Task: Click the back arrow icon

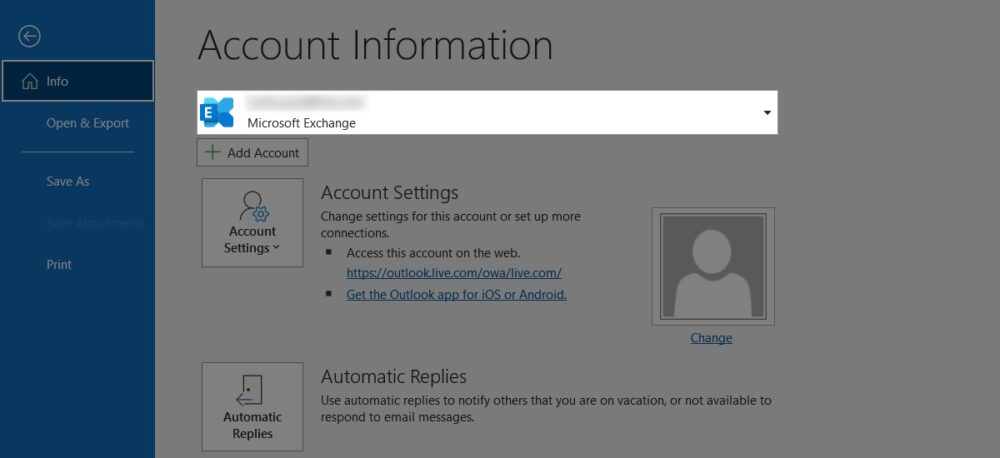Action: (29, 36)
